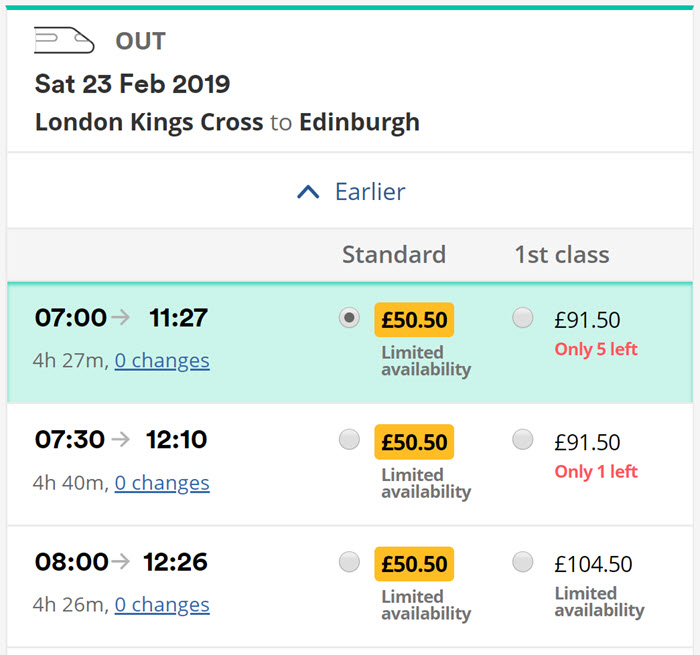Open 0 changes details for 07:30 departure
700x655 pixels.
pyautogui.click(x=162, y=483)
